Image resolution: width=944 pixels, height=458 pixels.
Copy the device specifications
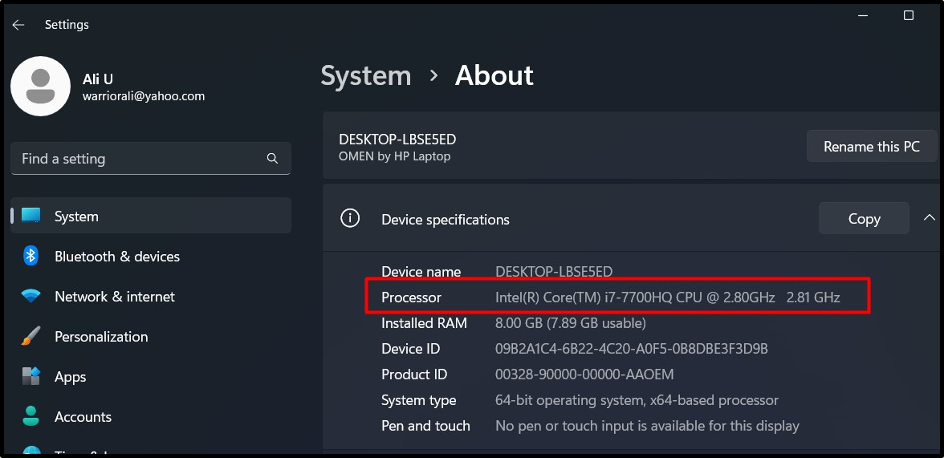[x=864, y=219]
